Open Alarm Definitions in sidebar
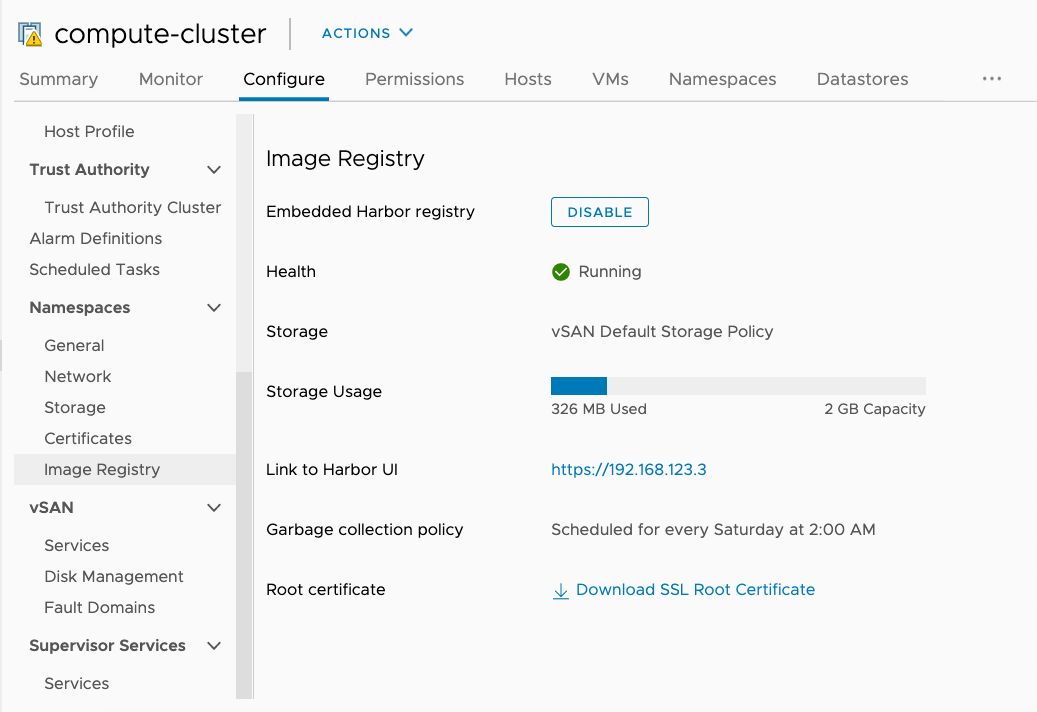 96,239
